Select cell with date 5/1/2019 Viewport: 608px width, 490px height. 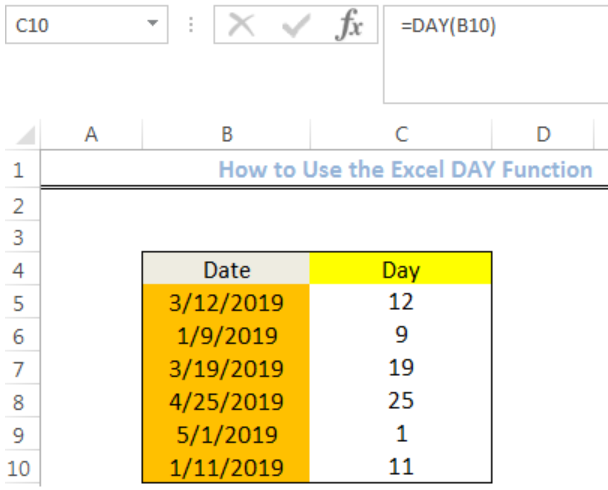[x=226, y=434]
